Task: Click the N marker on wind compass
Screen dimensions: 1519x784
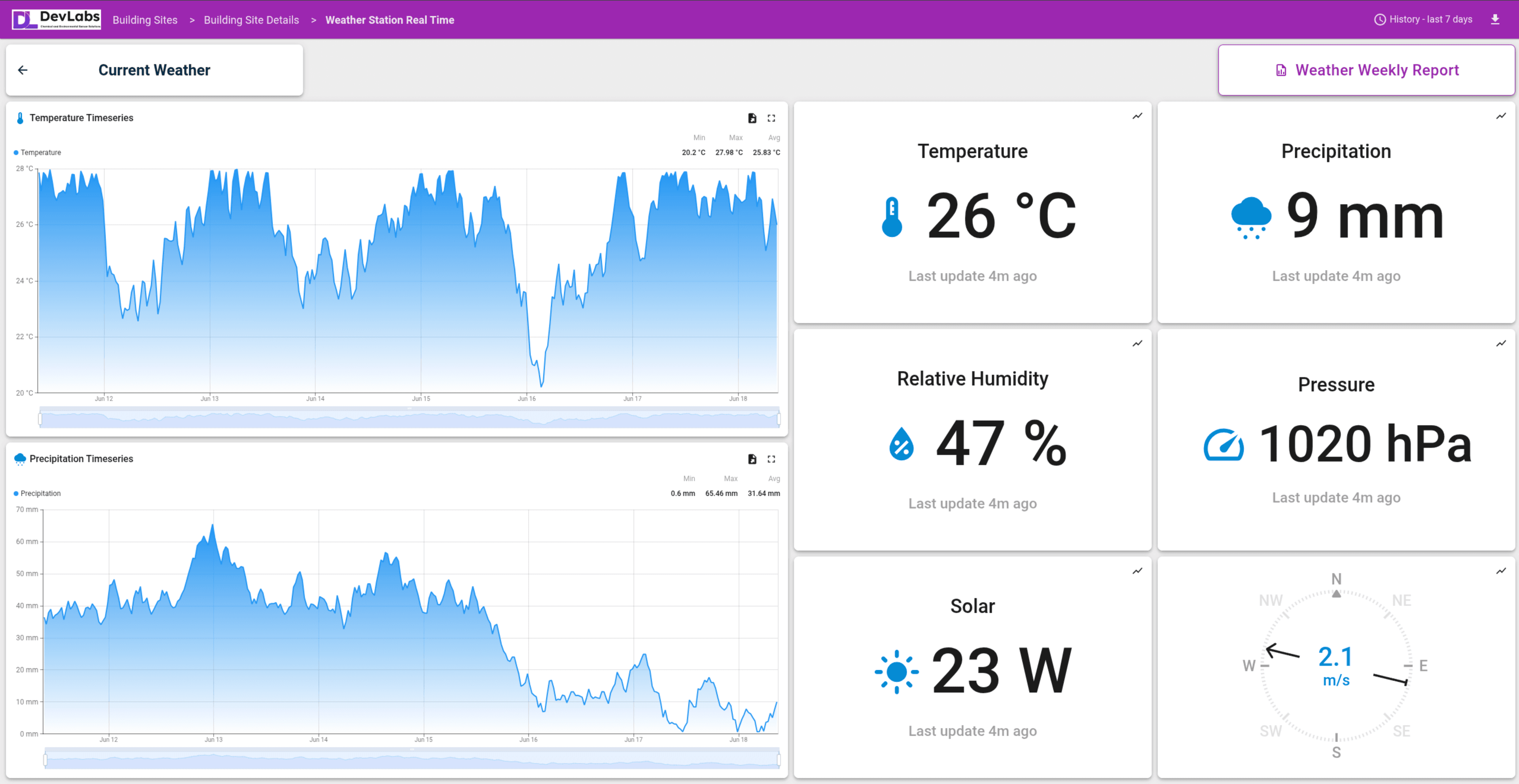Action: tap(1336, 579)
